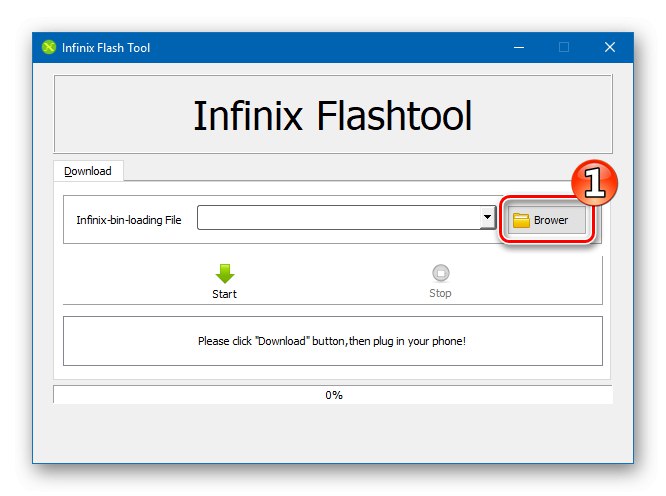Screen dimensions: 666x496
Task: Close the Infinix Flash Tool window
Action: pyautogui.click(x=610, y=47)
